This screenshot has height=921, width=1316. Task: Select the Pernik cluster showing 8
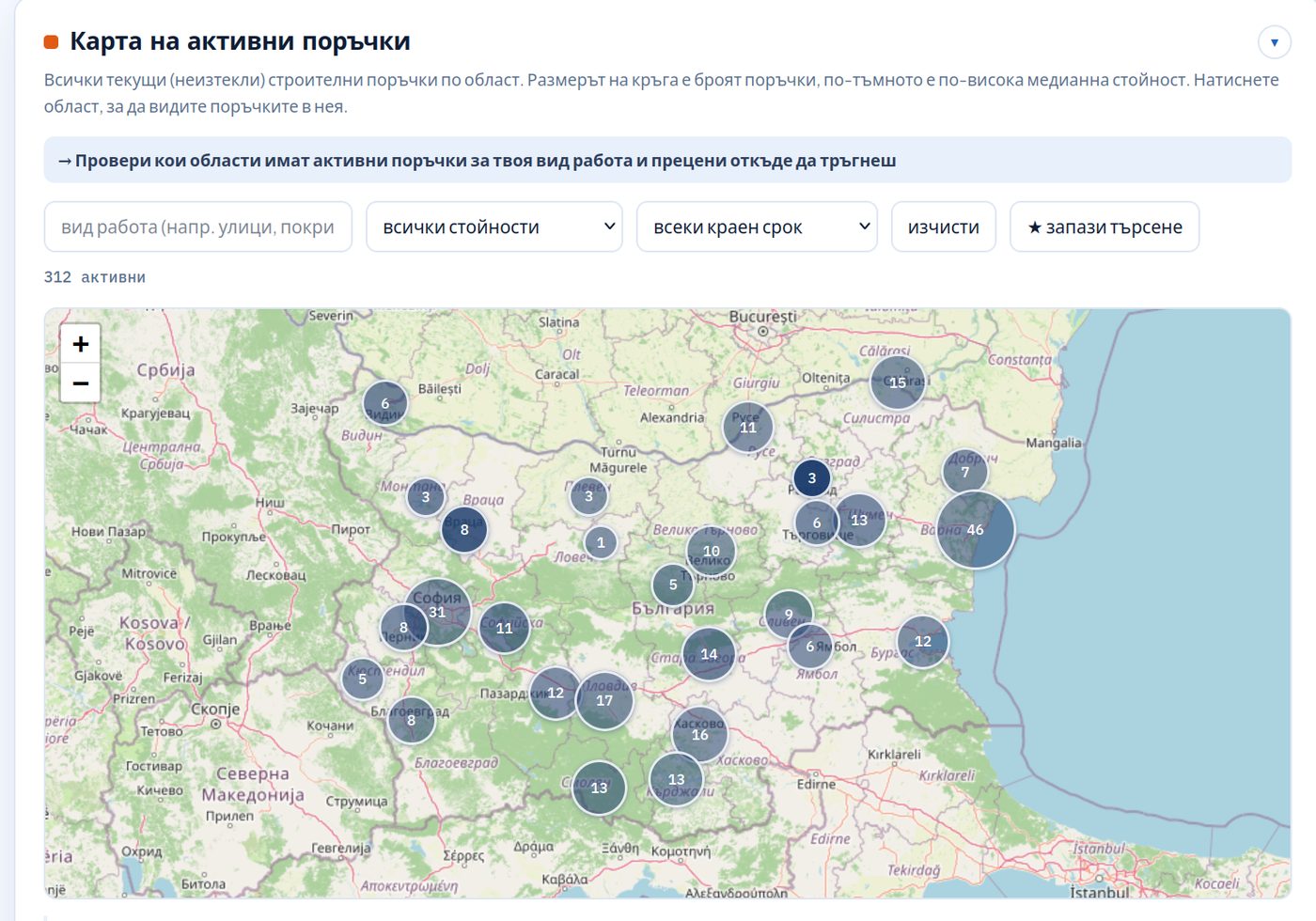(x=403, y=627)
